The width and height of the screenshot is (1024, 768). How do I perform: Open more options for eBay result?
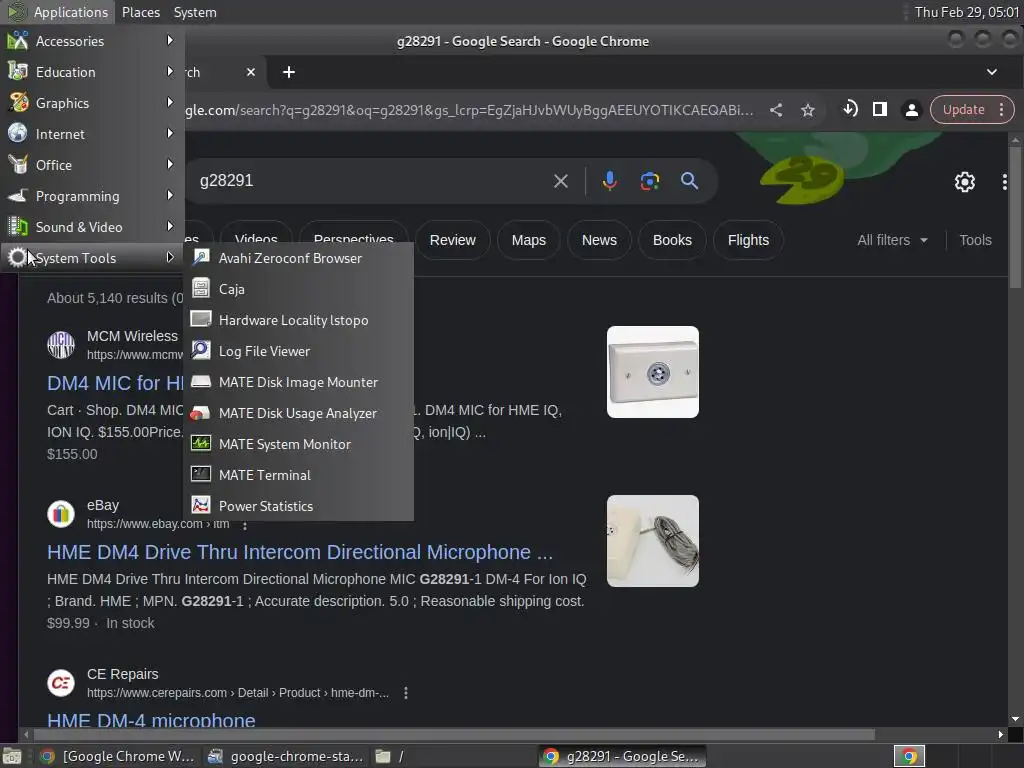point(245,524)
